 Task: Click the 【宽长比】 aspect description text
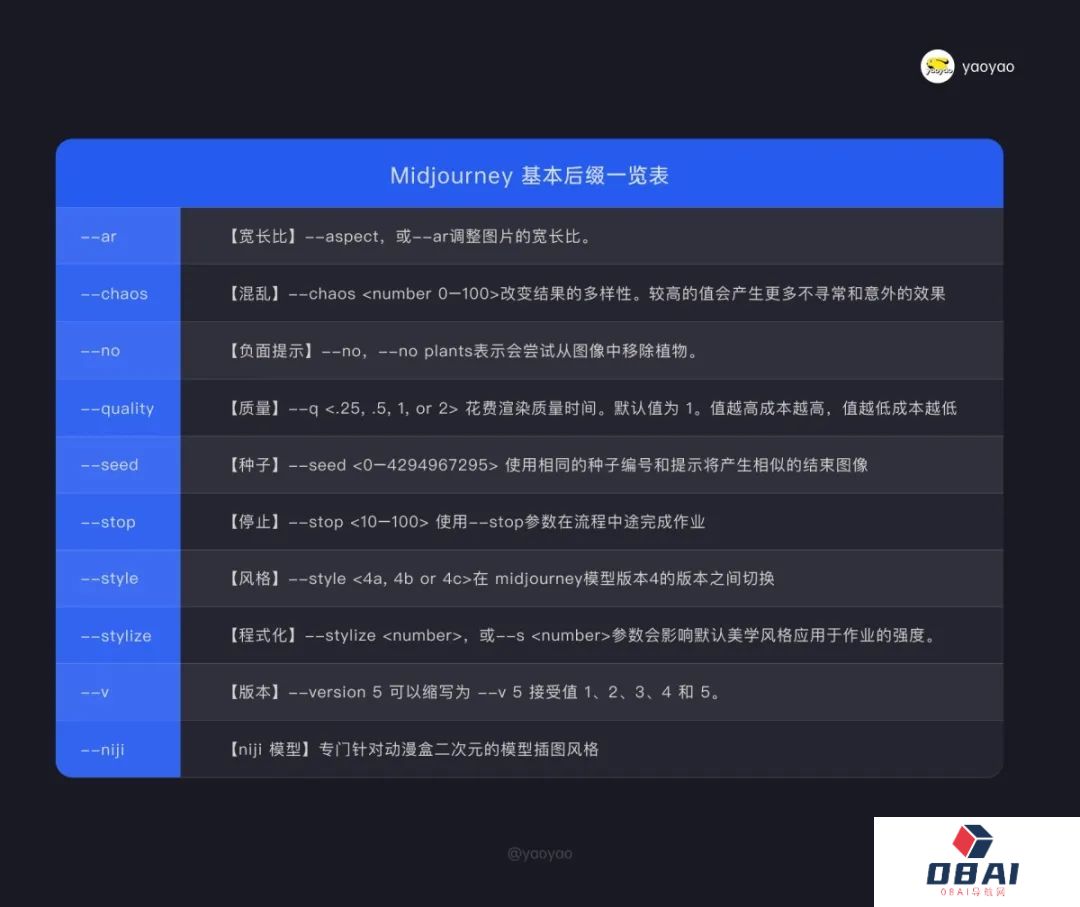tap(410, 237)
